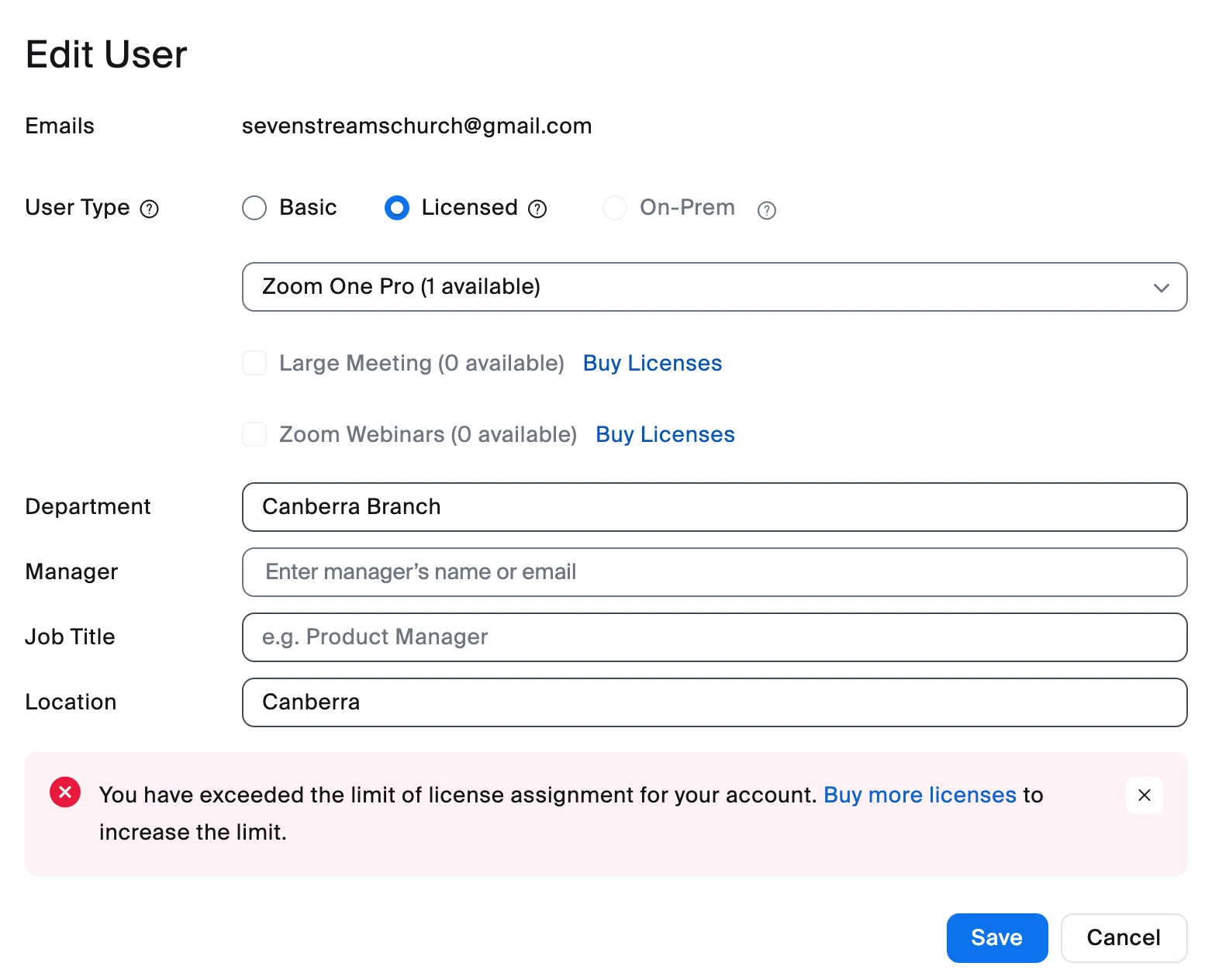Click the Edit User heading
The height and width of the screenshot is (980, 1205).
click(x=106, y=54)
